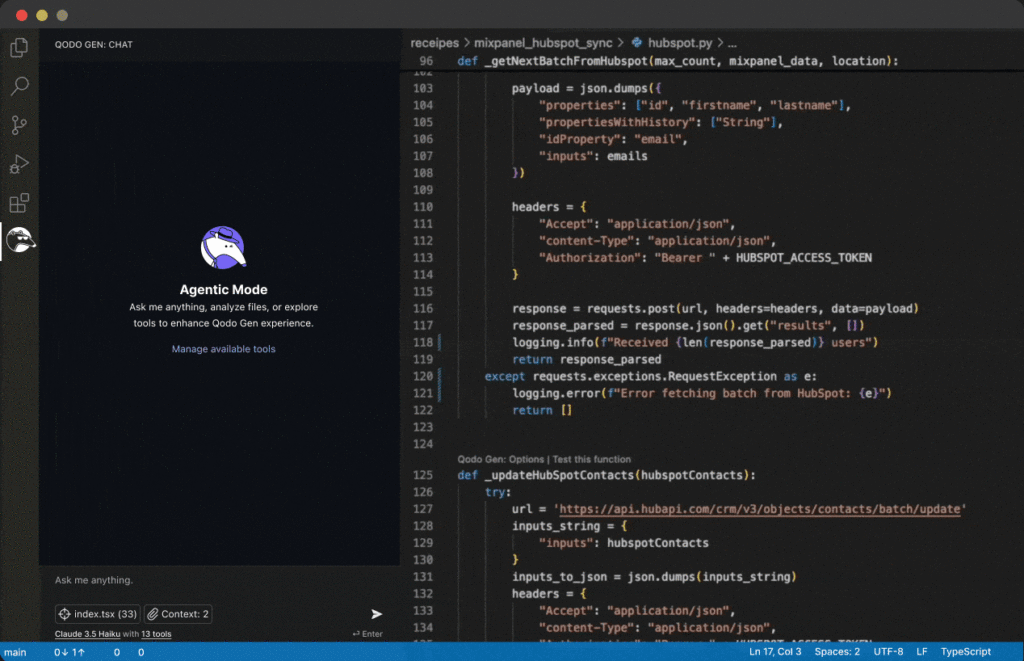
Task: Open the Explorer files icon
Action: click(18, 47)
